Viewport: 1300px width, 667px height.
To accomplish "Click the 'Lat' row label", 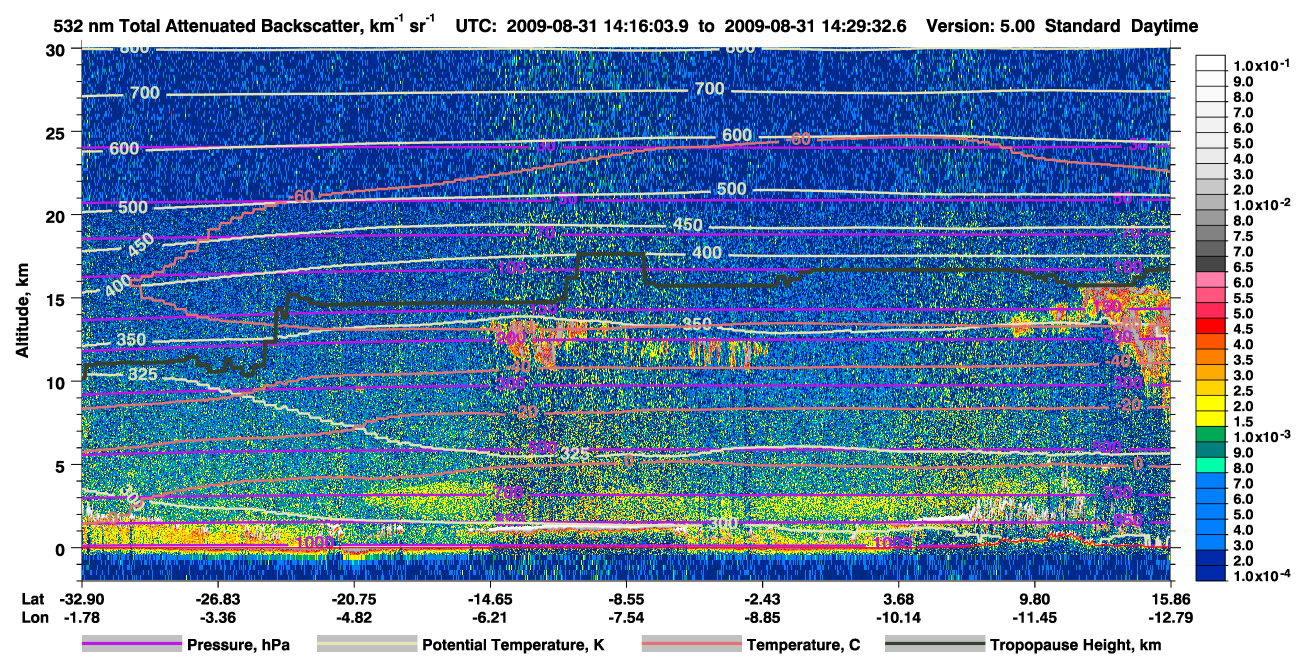I will (31, 598).
